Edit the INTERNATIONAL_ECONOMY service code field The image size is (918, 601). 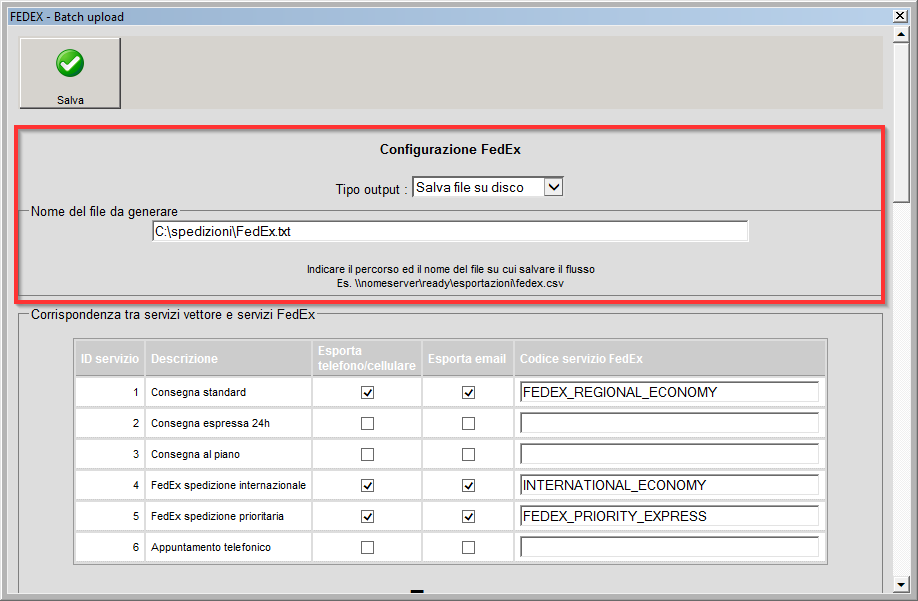[x=669, y=485]
